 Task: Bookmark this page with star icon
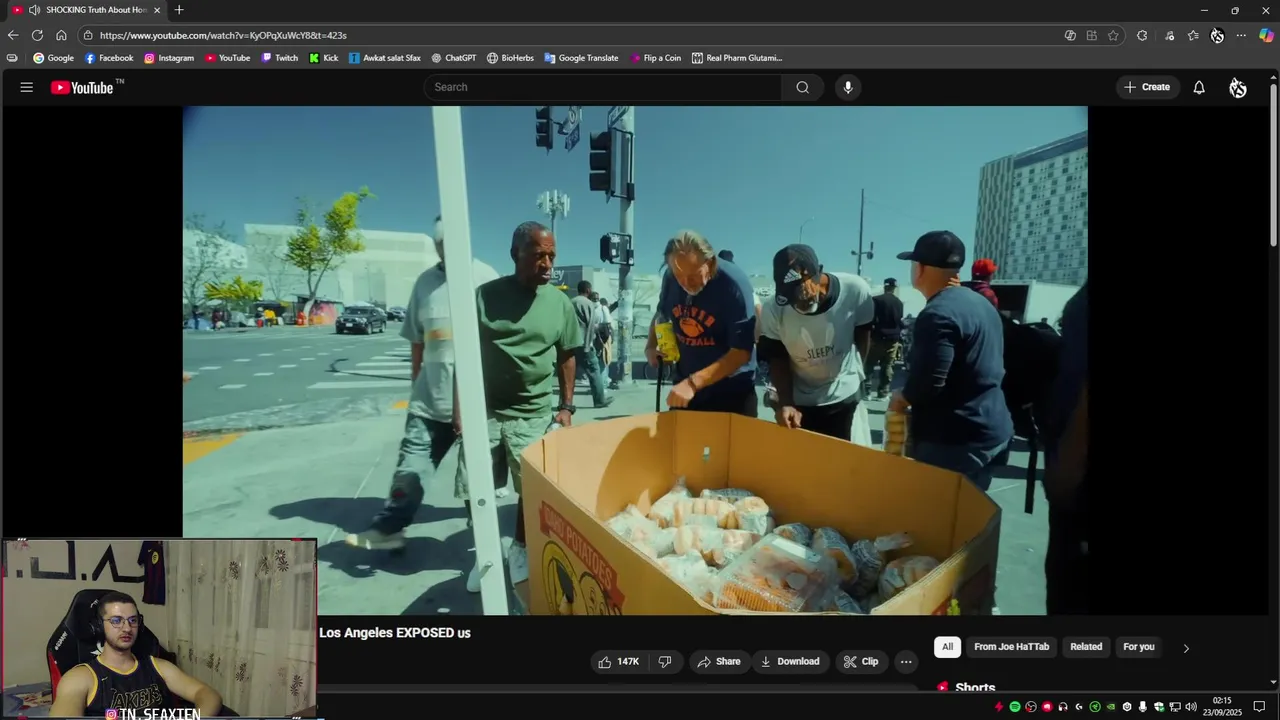click(1113, 35)
